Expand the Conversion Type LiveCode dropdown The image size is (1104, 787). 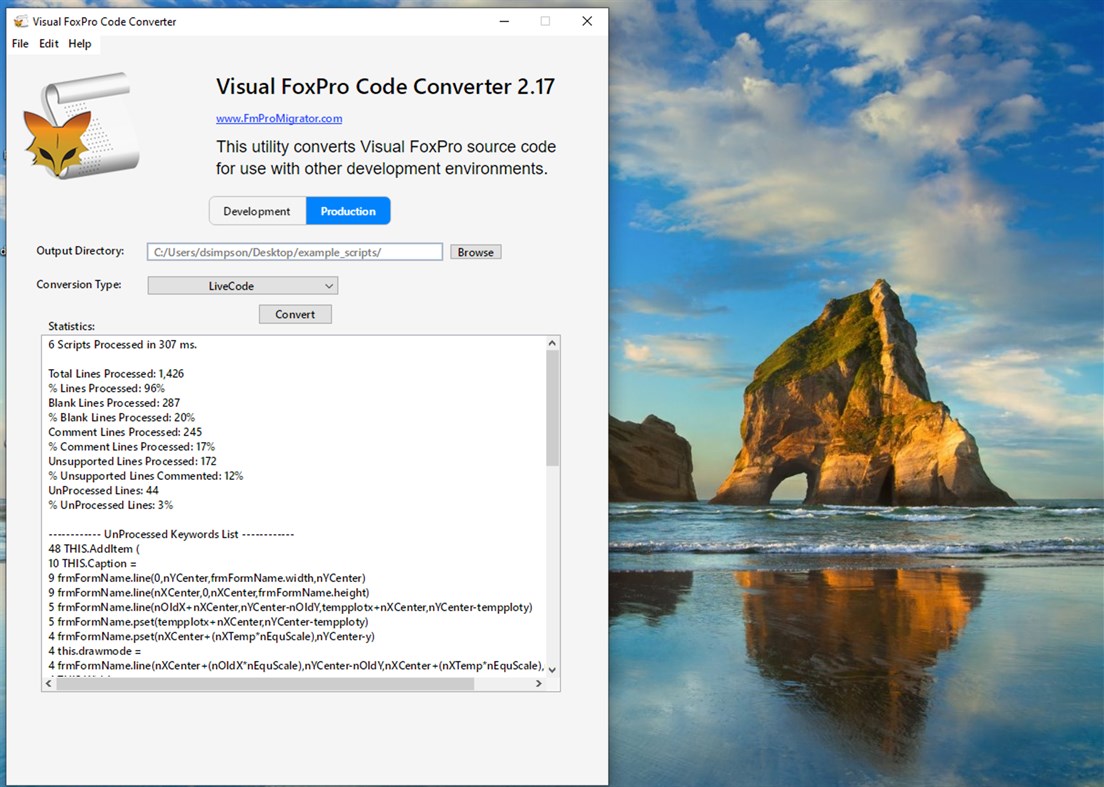coord(242,286)
